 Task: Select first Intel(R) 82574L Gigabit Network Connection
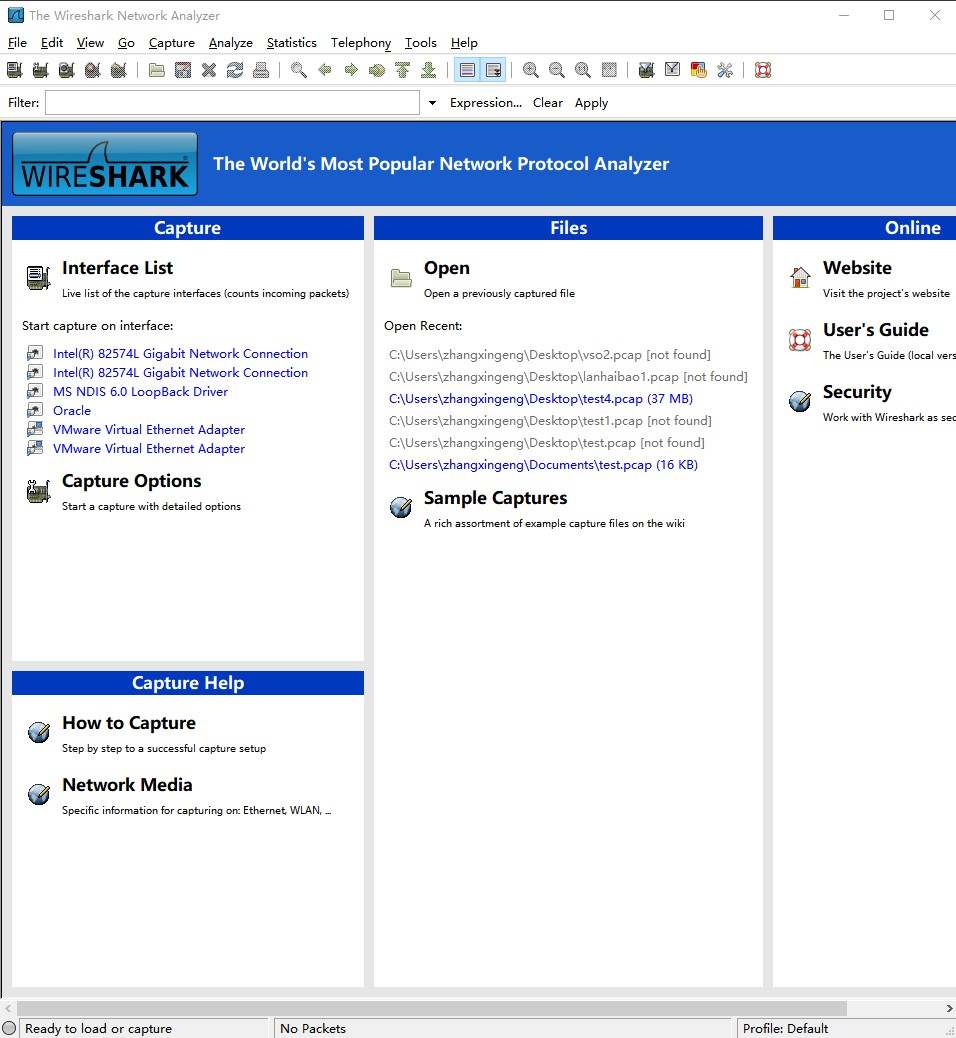[180, 354]
